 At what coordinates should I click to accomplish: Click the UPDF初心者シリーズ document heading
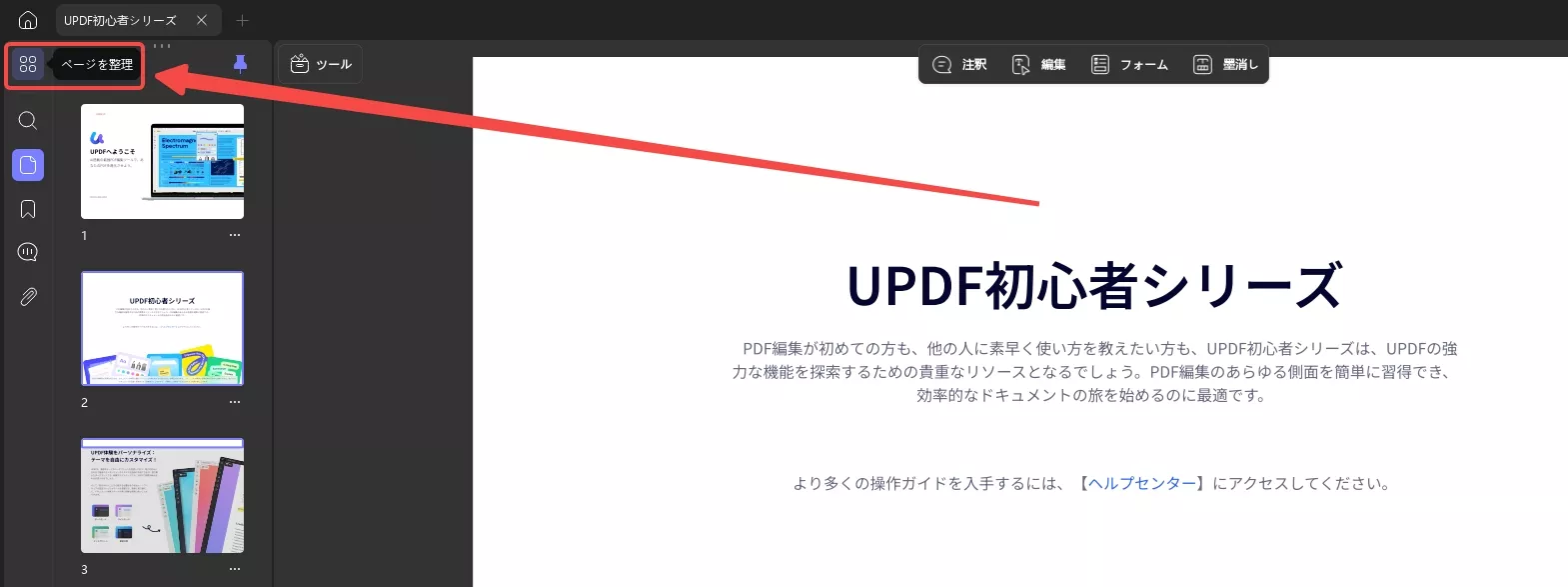pos(1094,285)
